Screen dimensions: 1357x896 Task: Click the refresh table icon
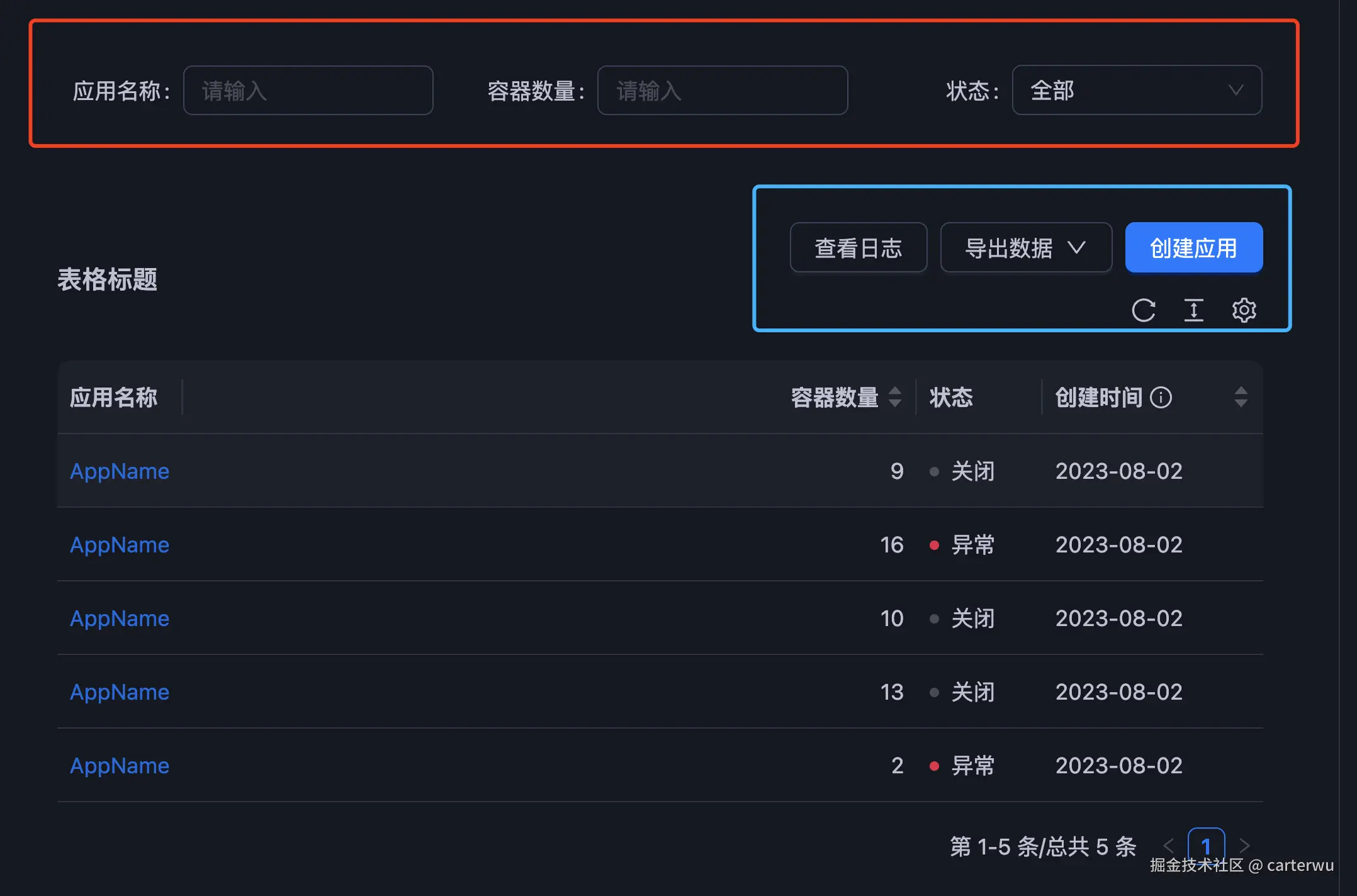tap(1143, 310)
